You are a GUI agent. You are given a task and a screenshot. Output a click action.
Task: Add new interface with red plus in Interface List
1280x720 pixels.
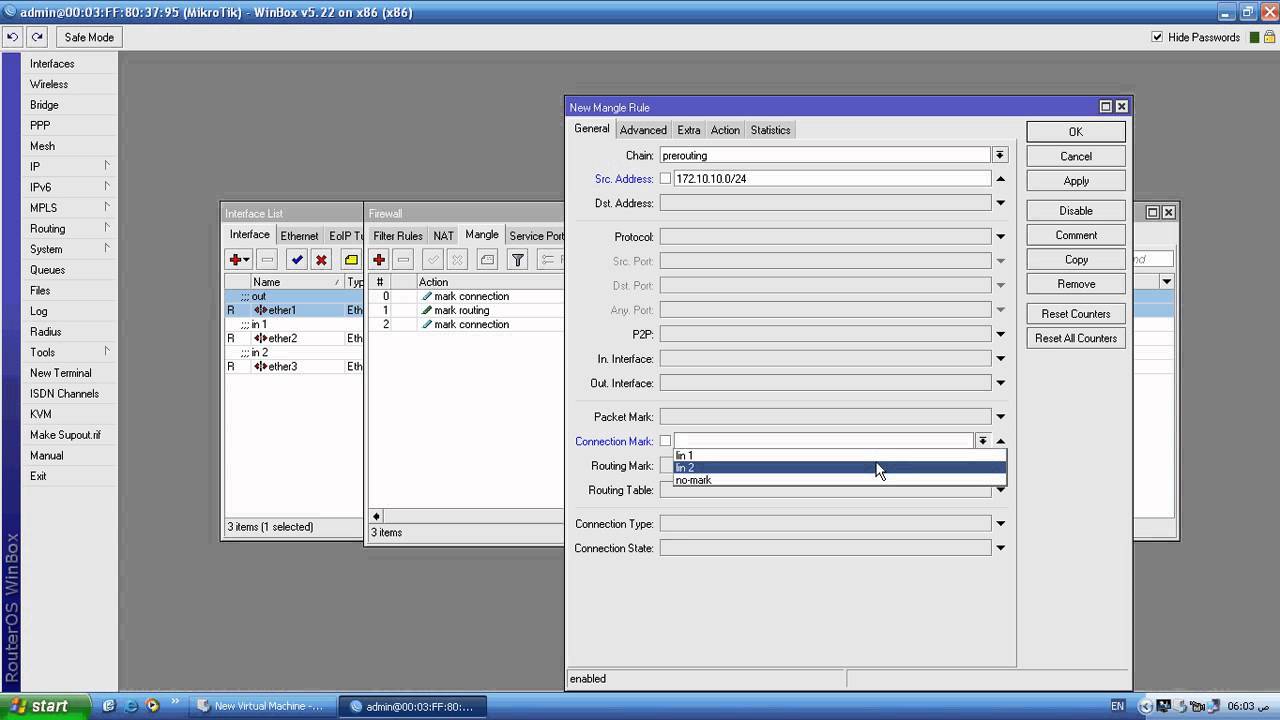point(239,259)
